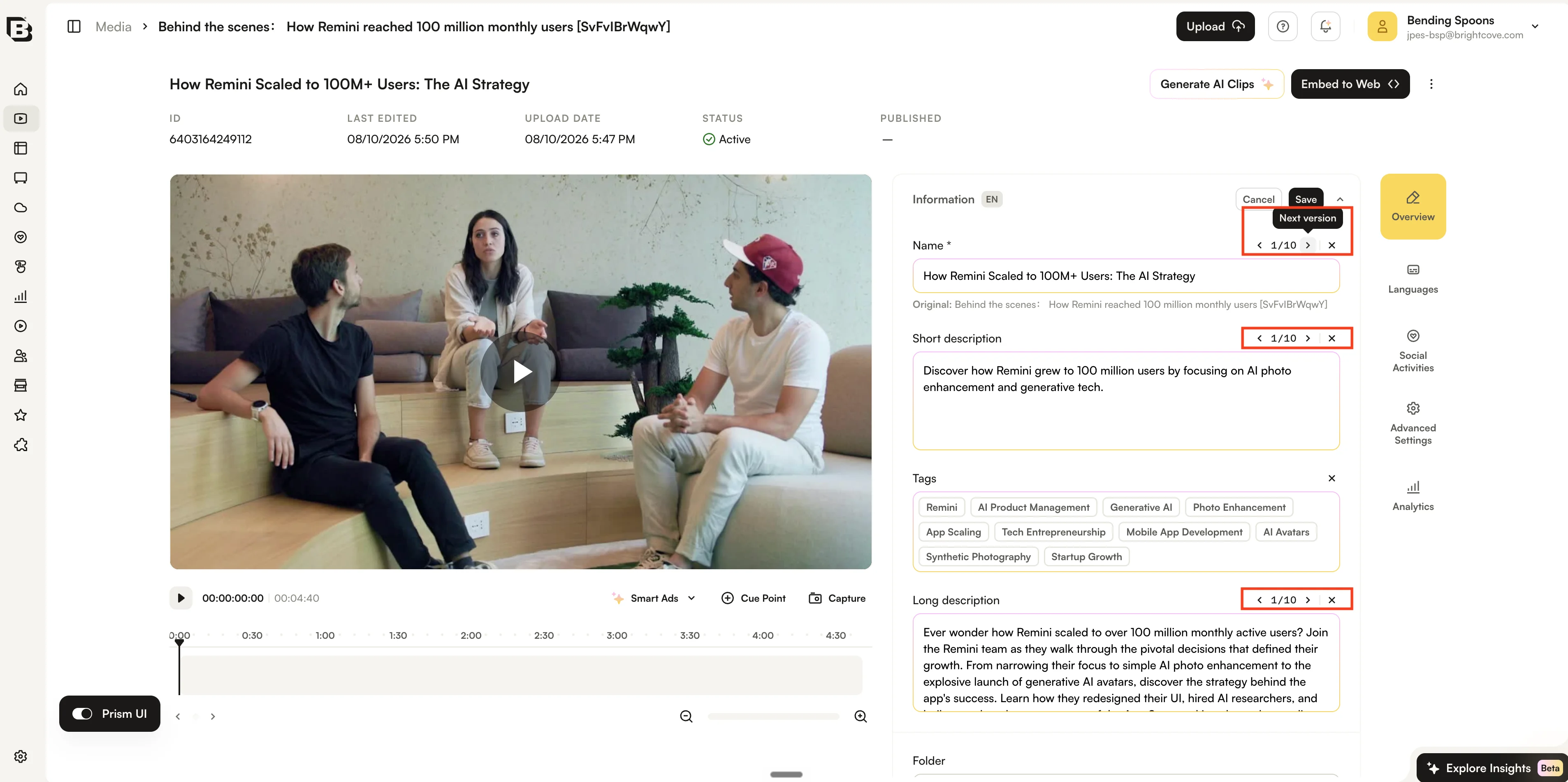Click Embed to Web
1568x782 pixels.
pos(1350,84)
